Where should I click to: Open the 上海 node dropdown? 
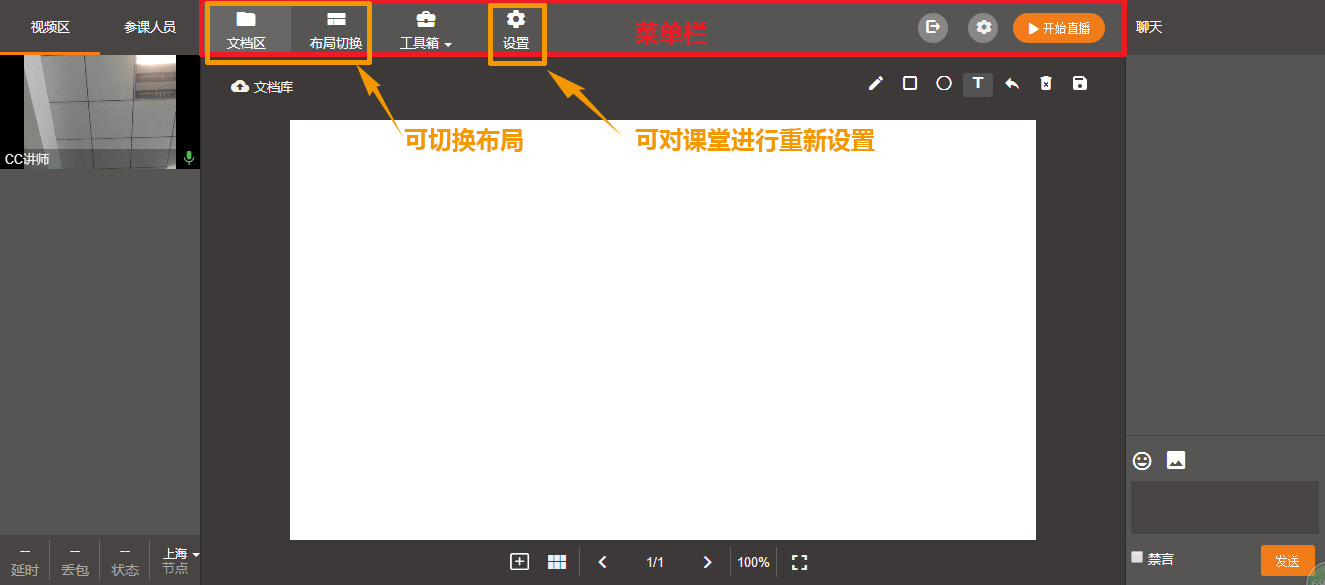point(181,554)
